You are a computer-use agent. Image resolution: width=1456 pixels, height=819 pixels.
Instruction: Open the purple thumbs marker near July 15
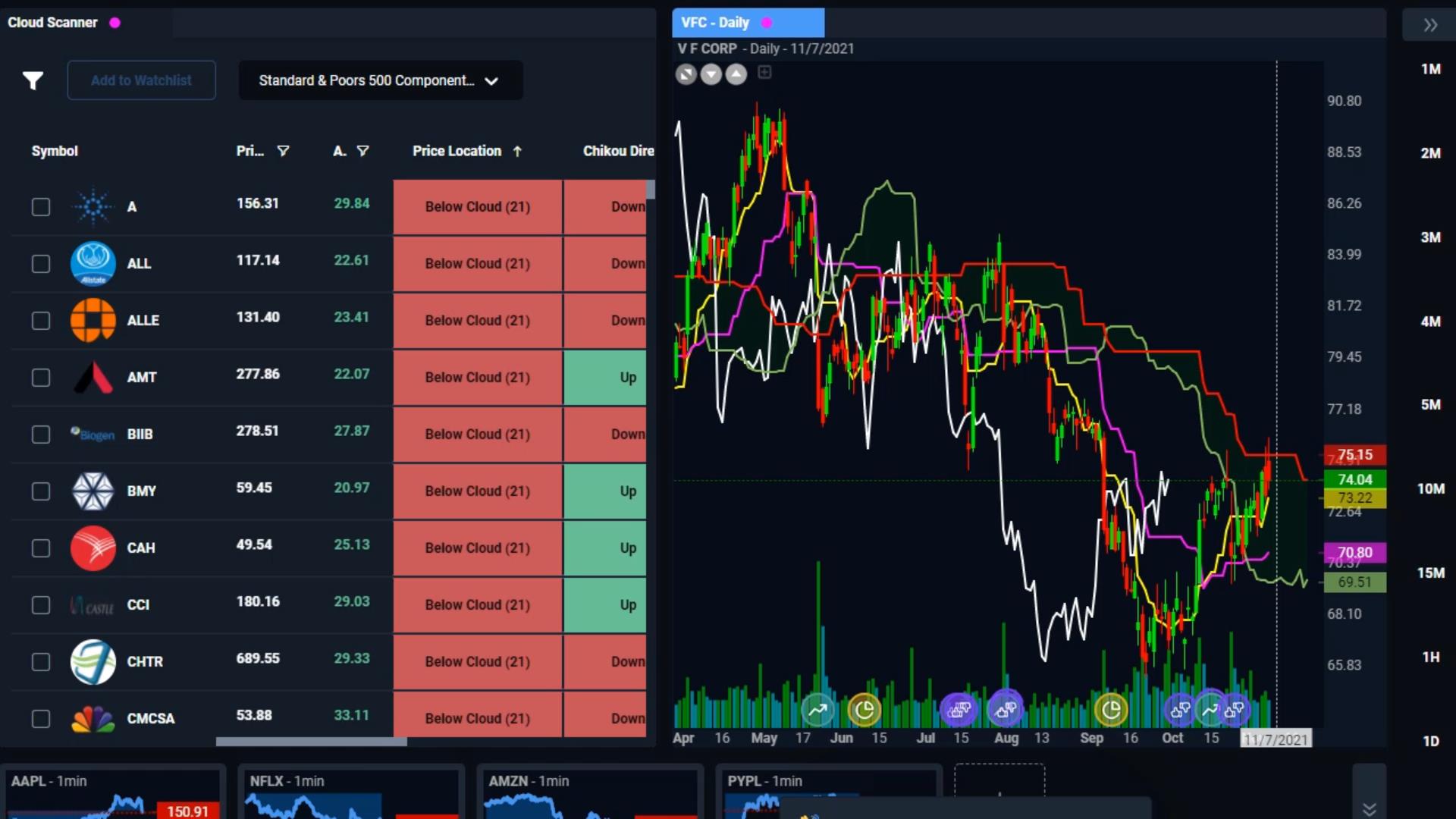959,711
